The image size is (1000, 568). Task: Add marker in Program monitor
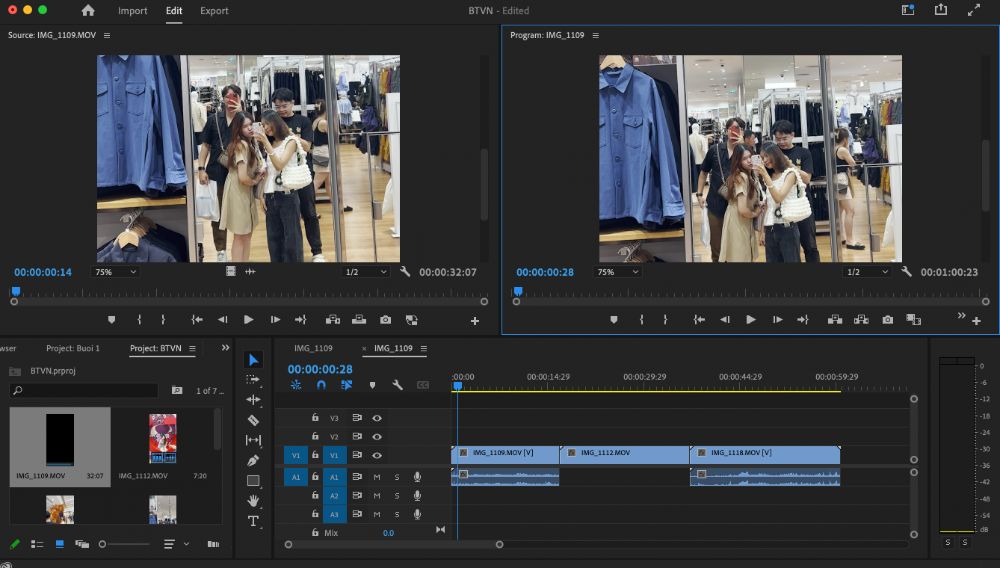click(614, 320)
